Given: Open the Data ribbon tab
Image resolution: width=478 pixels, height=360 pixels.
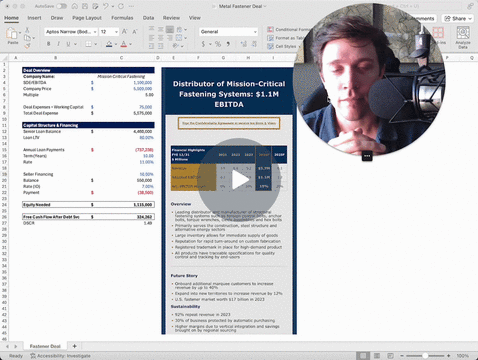Looking at the screenshot, I should click(148, 18).
